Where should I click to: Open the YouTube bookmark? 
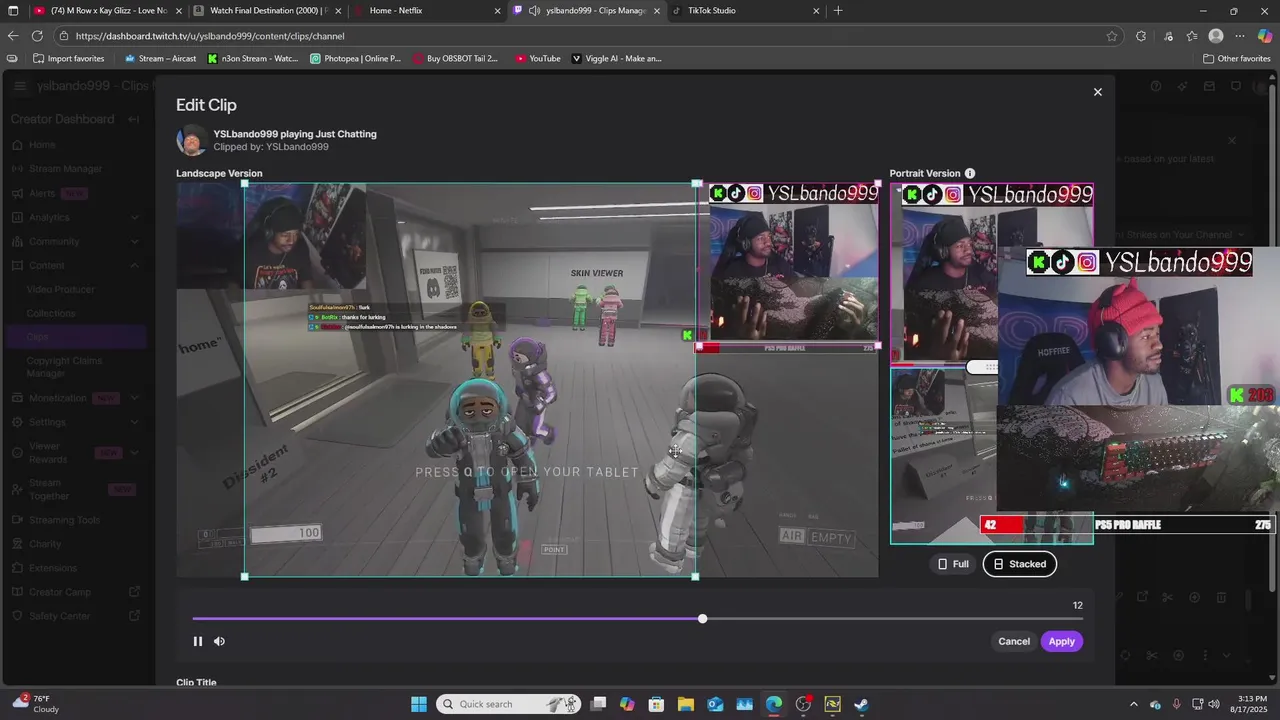tap(538, 59)
